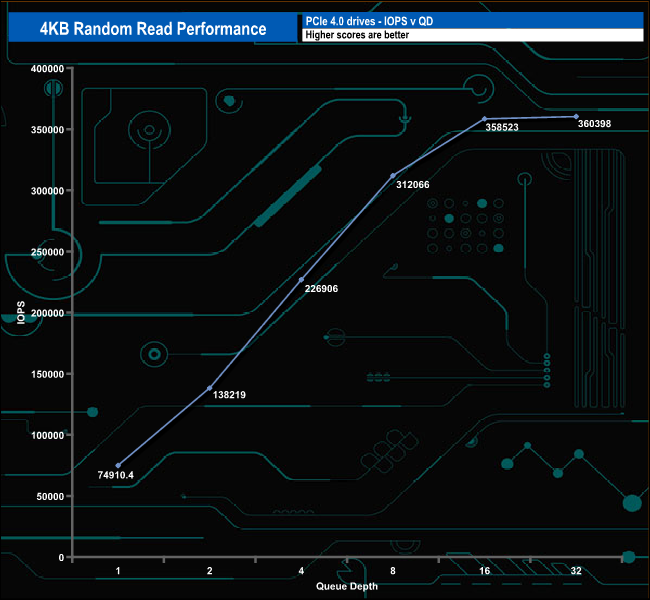Image resolution: width=650 pixels, height=600 pixels.
Task: Click the data point at queue depth 1
Action: [x=118, y=465]
